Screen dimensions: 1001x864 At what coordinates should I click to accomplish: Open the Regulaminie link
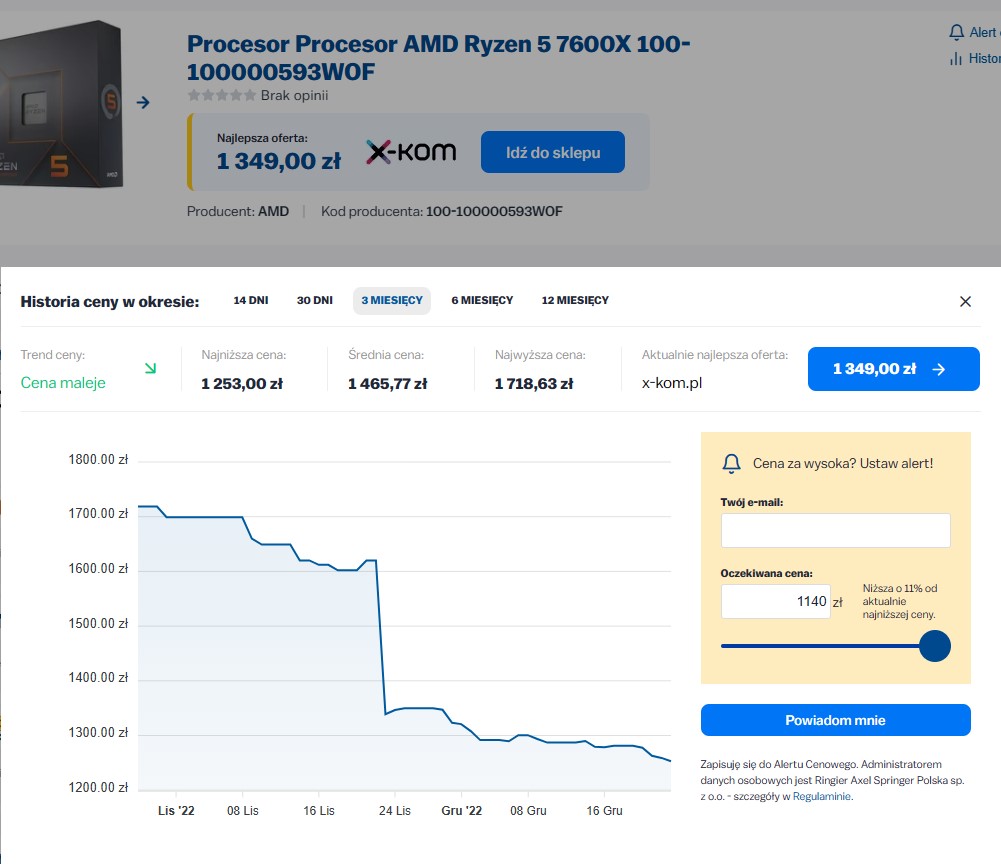point(822,796)
